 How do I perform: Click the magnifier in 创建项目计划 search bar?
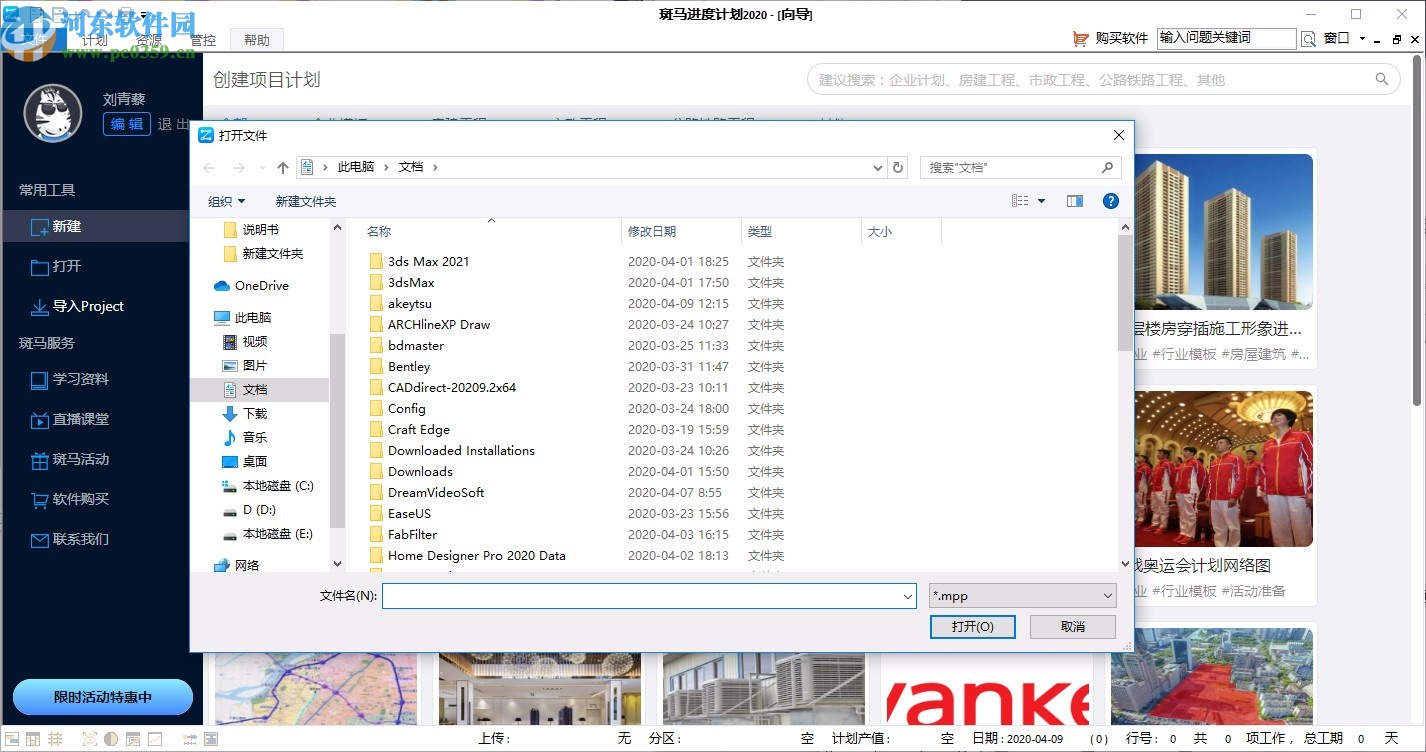tap(1382, 80)
